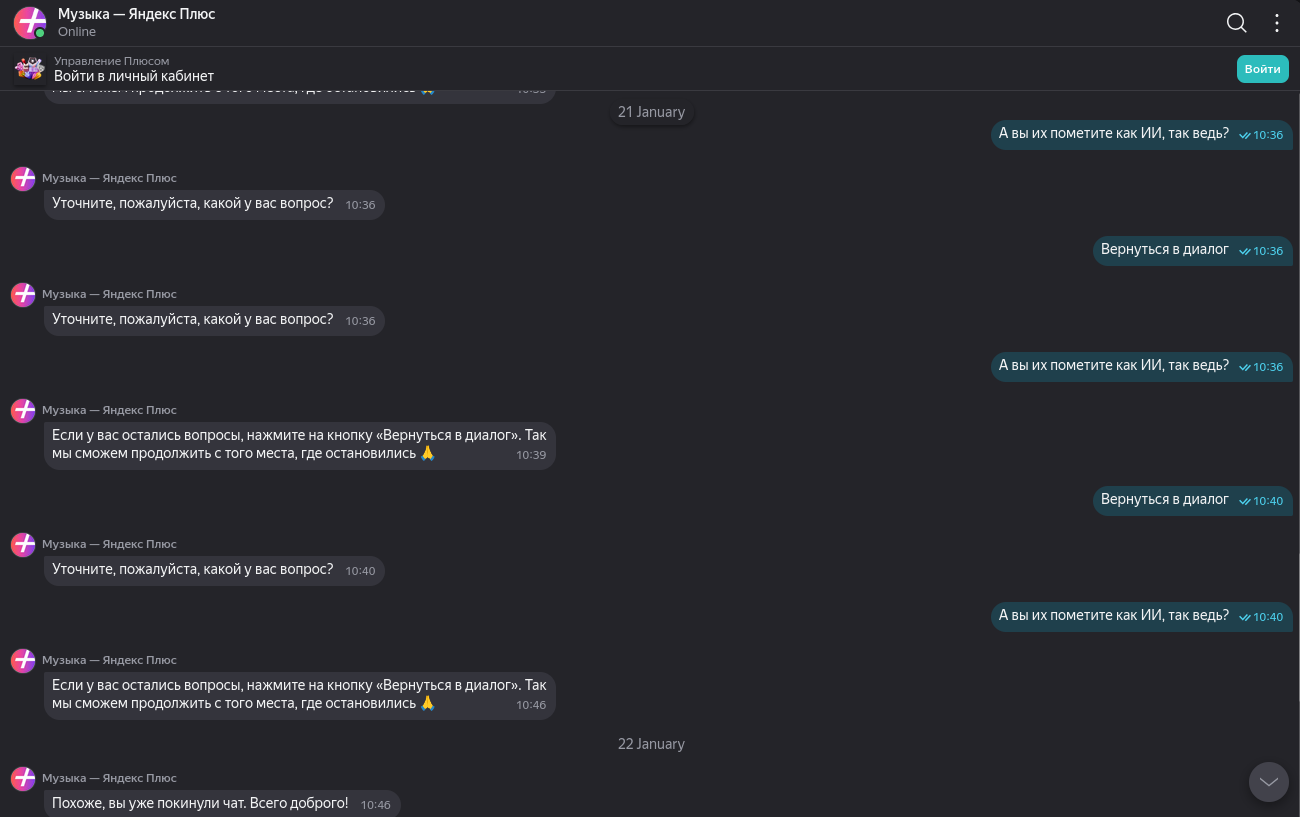
Task: Click the avatar beside the 10:40 Уточните message
Action: click(x=23, y=545)
